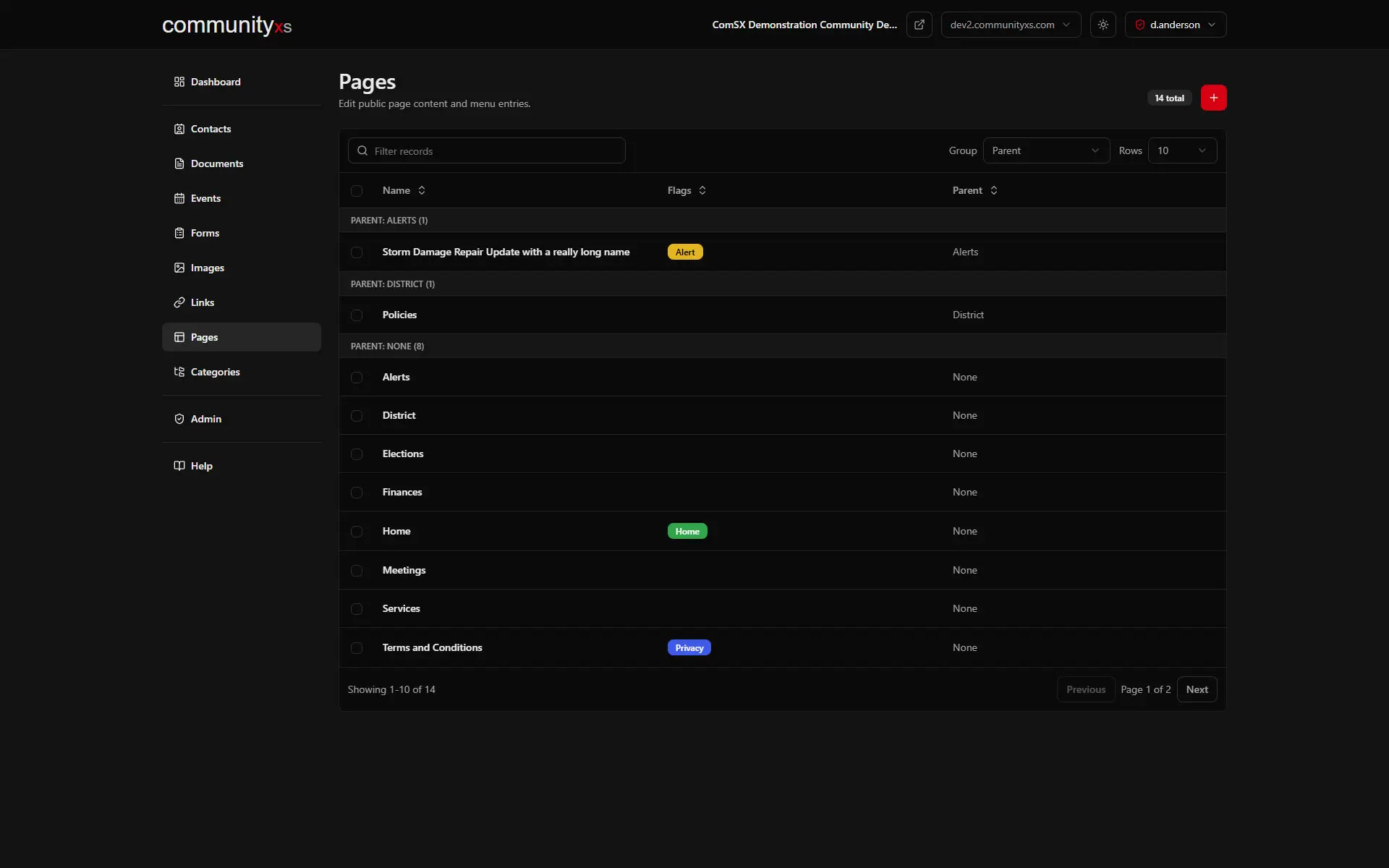Screen dimensions: 1389x868
Task: Click the Forms clipboard icon
Action: pyautogui.click(x=179, y=233)
